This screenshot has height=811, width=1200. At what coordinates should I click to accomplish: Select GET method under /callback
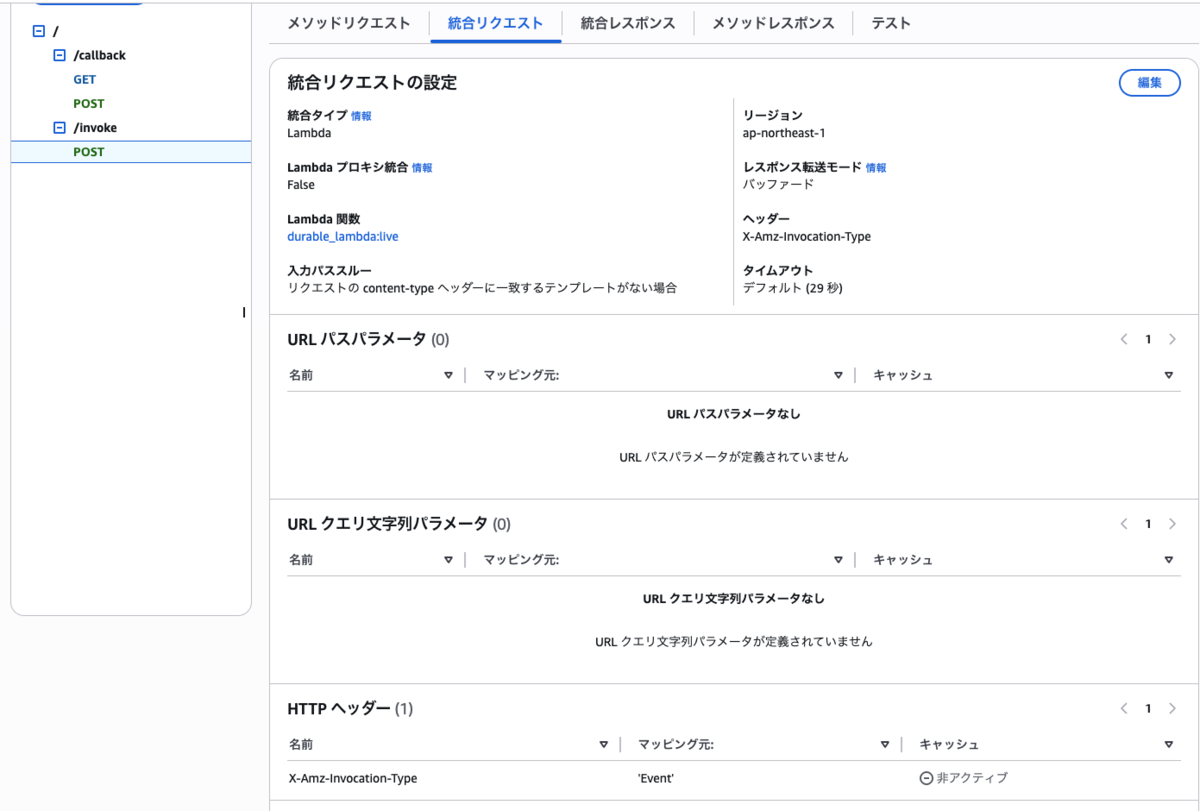coord(84,80)
